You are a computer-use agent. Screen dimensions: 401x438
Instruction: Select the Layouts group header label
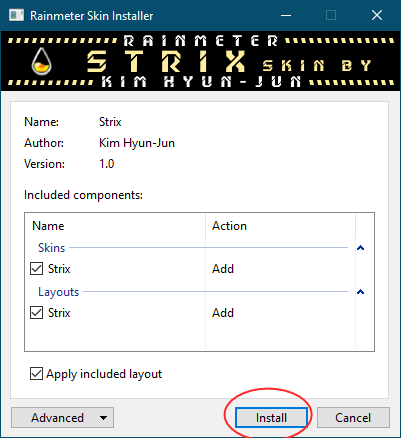click(58, 292)
